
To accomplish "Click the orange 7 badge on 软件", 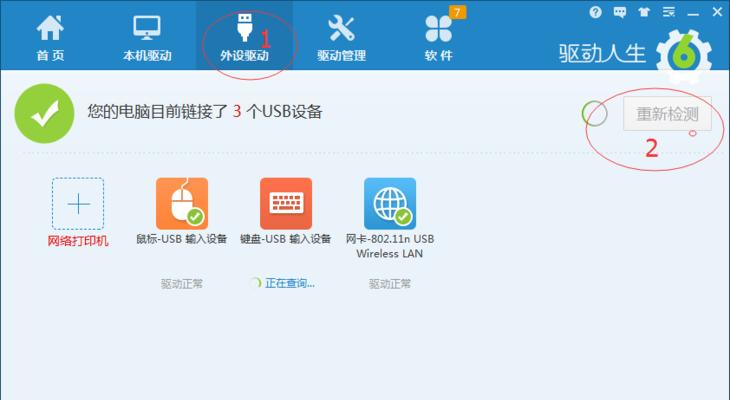I will [457, 12].
